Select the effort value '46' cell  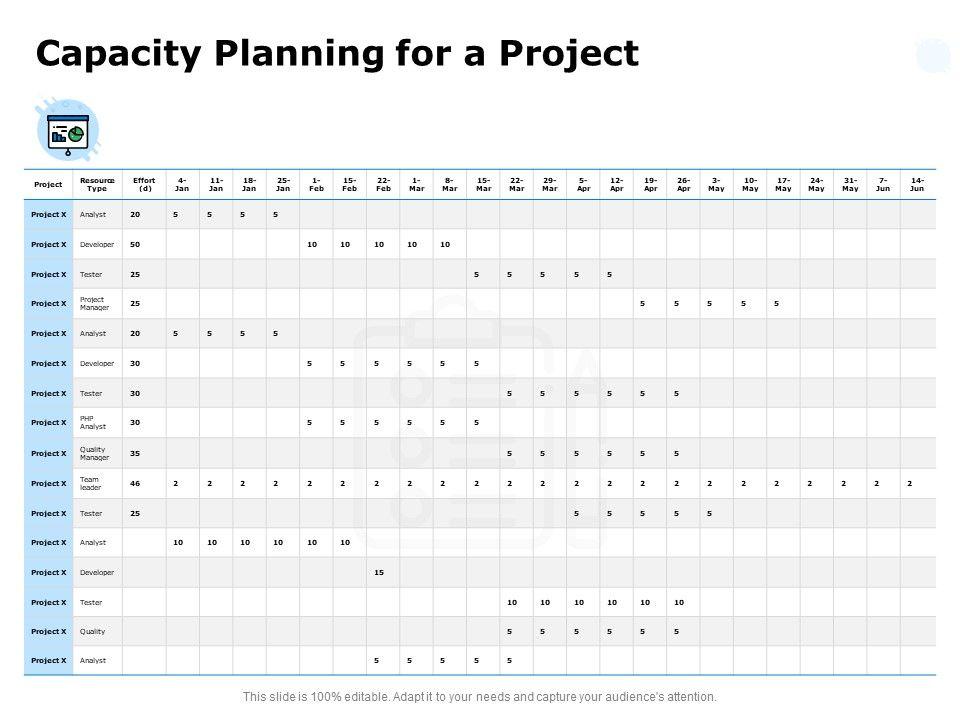pyautogui.click(x=135, y=483)
